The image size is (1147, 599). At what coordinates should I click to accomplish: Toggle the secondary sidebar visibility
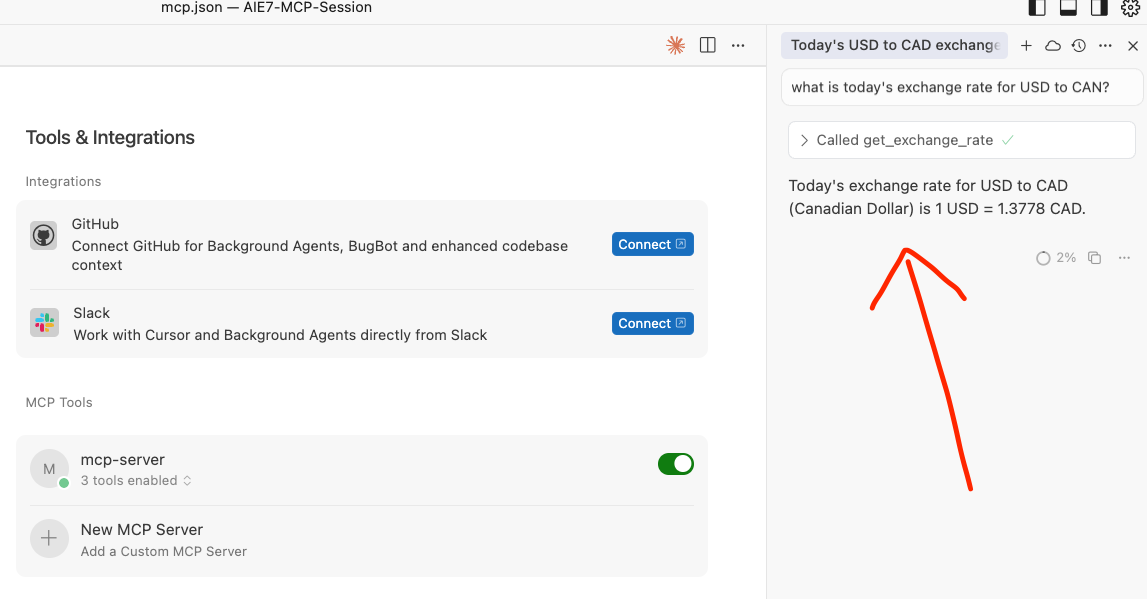click(1098, 8)
